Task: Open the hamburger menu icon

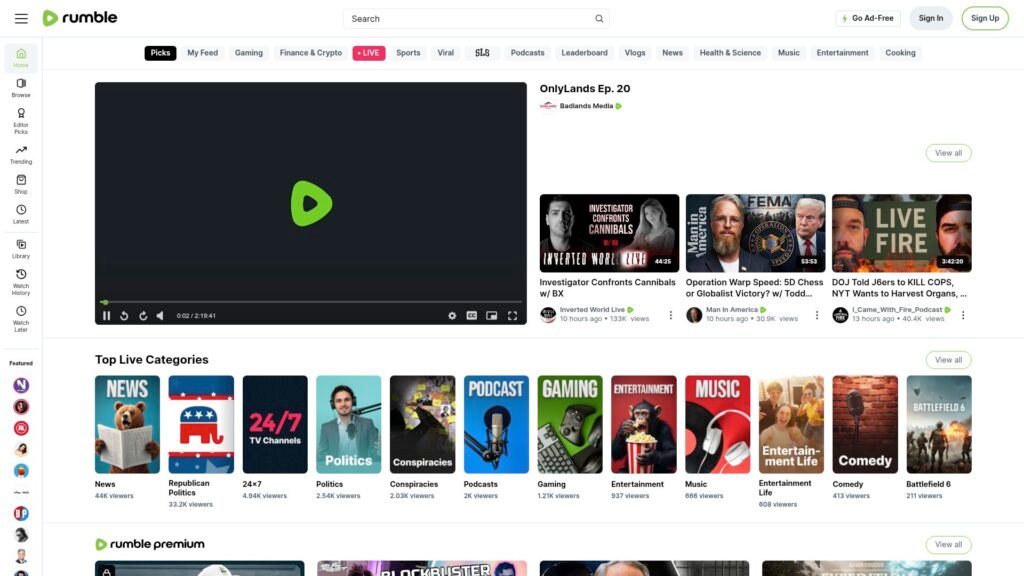Action: [x=21, y=18]
